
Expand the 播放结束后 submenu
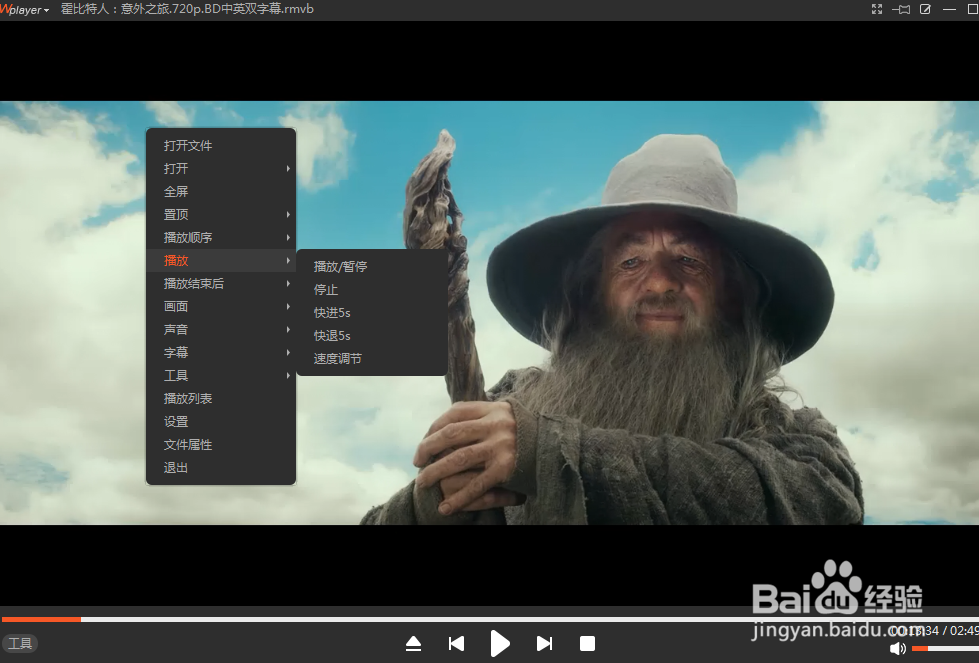220,283
